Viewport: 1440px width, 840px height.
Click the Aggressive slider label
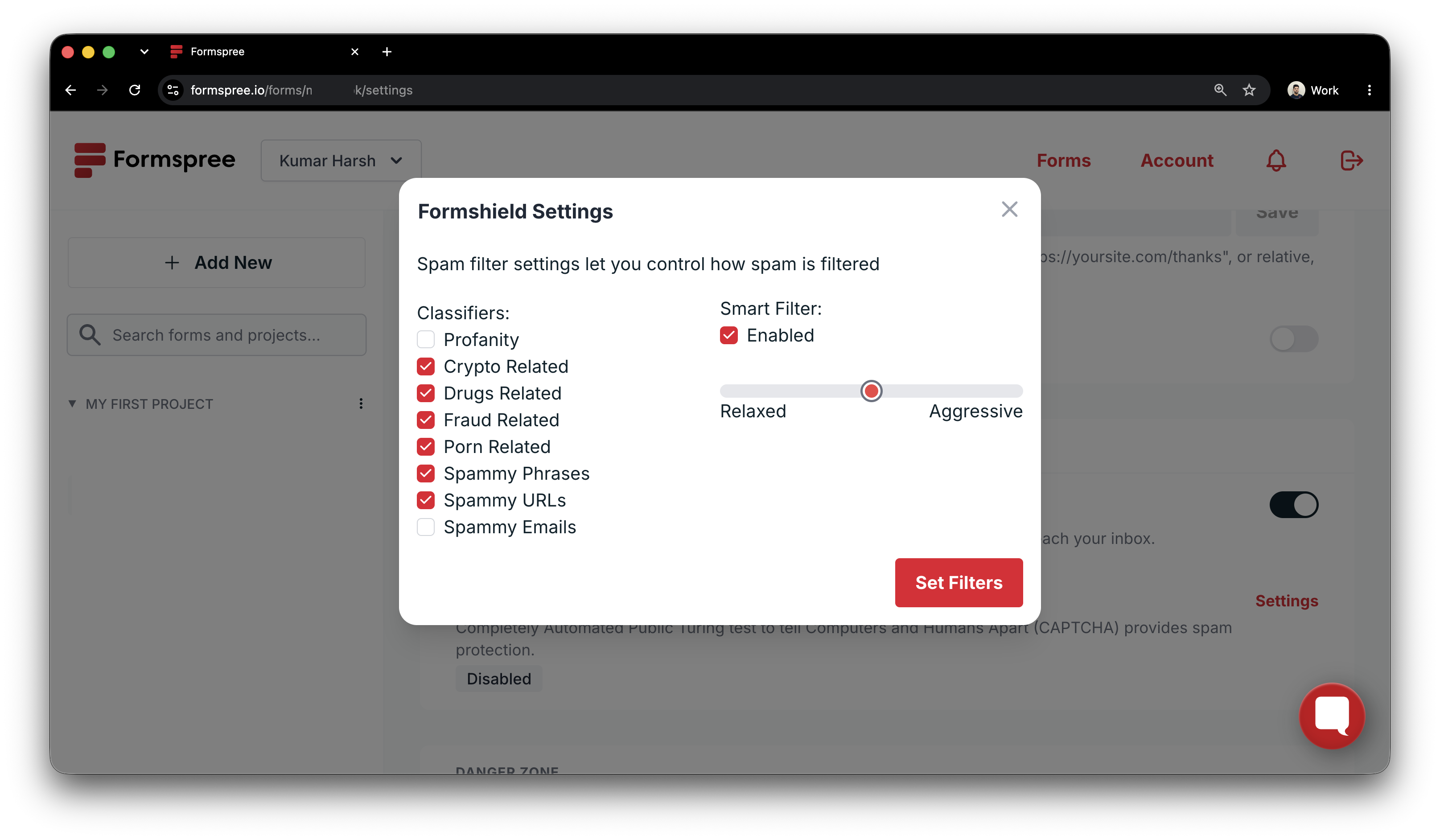[x=975, y=411]
